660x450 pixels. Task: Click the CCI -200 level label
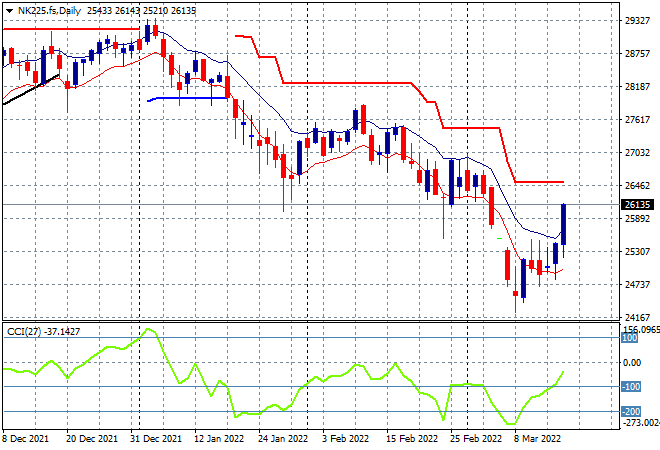tap(631, 411)
